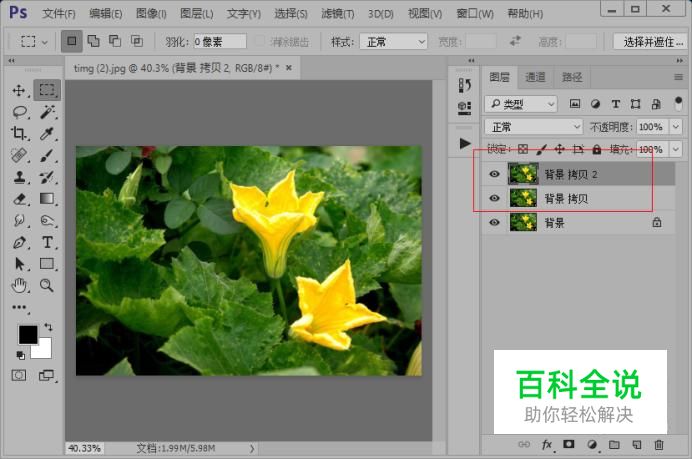Open the extra tools ellipsis menu

click(x=19, y=307)
